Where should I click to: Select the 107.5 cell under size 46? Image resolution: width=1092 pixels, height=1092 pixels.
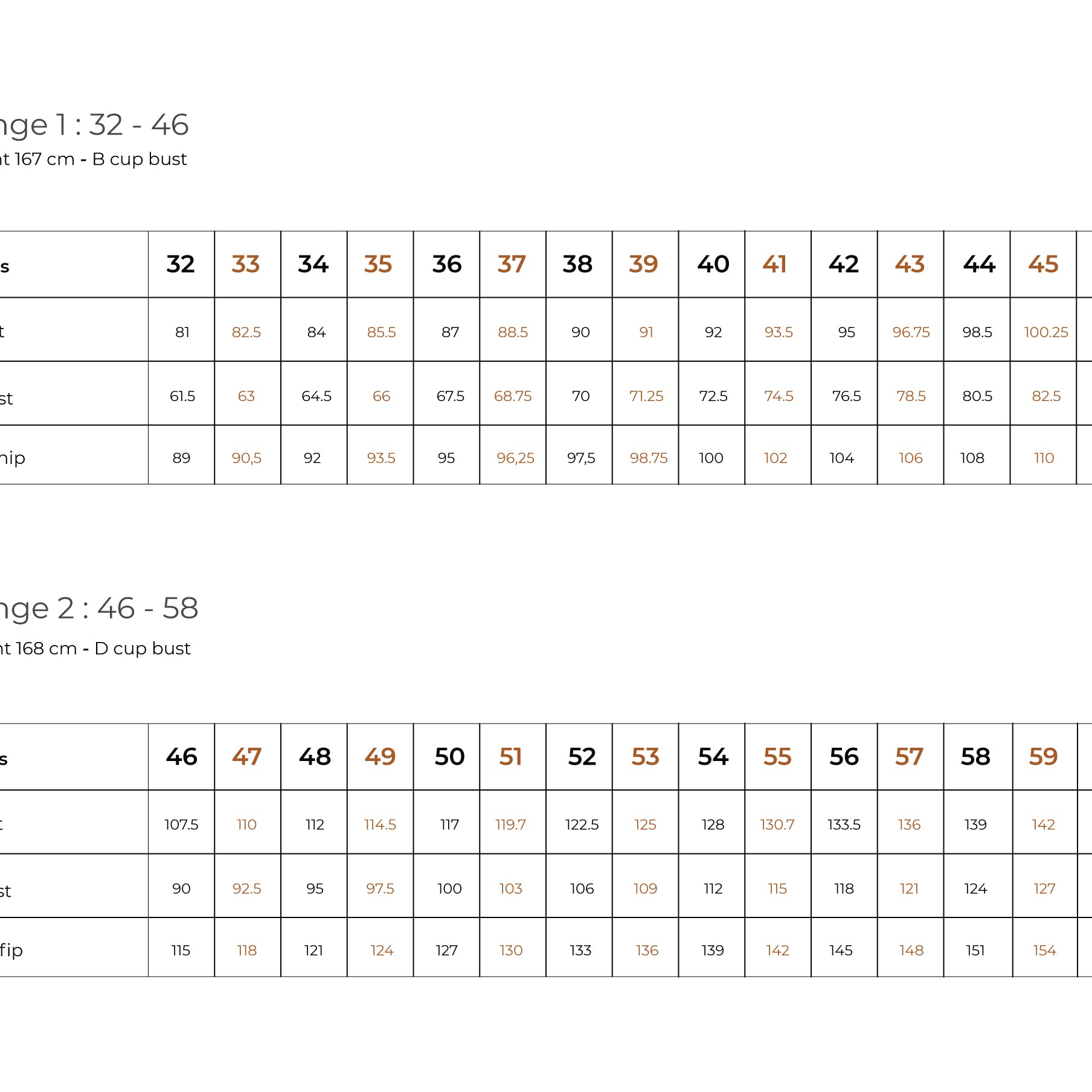pos(181,824)
